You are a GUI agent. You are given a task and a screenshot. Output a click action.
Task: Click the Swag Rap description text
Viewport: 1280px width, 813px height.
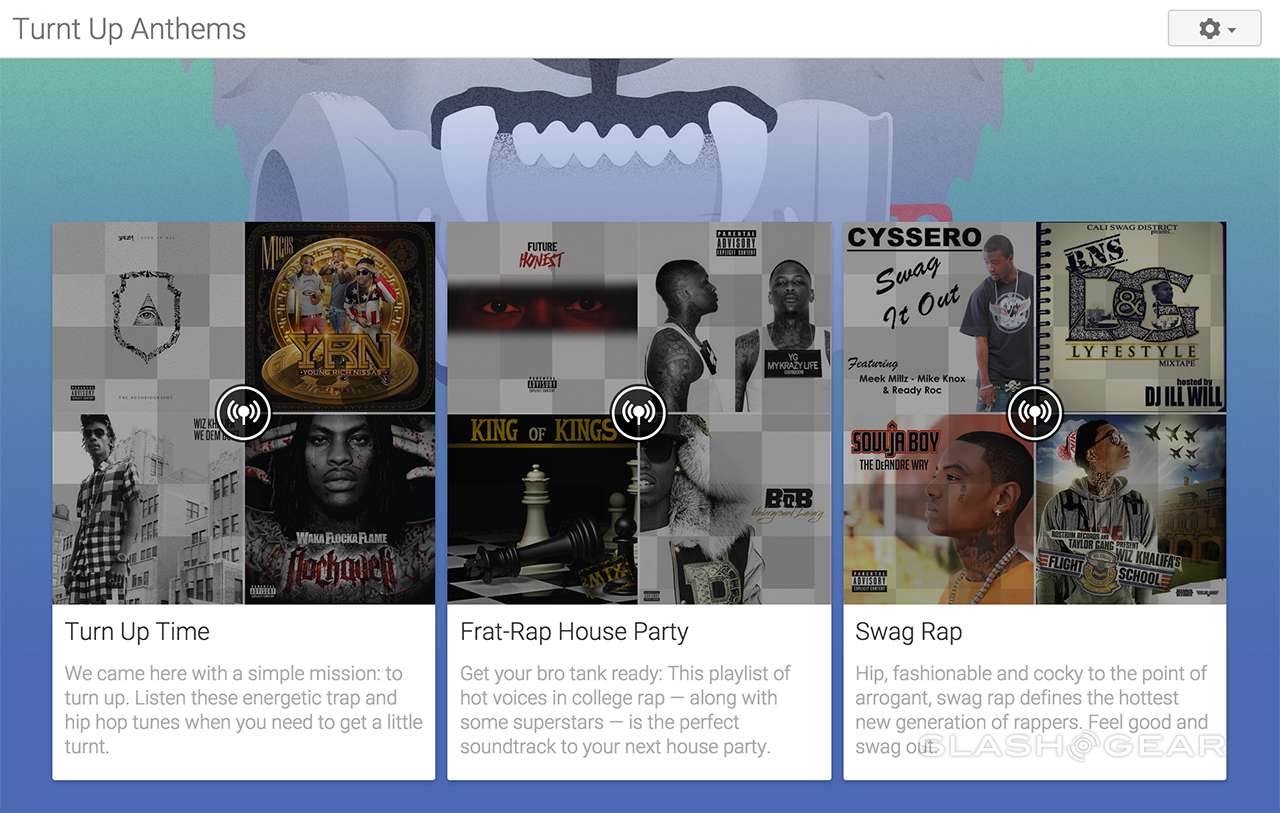point(1031,710)
